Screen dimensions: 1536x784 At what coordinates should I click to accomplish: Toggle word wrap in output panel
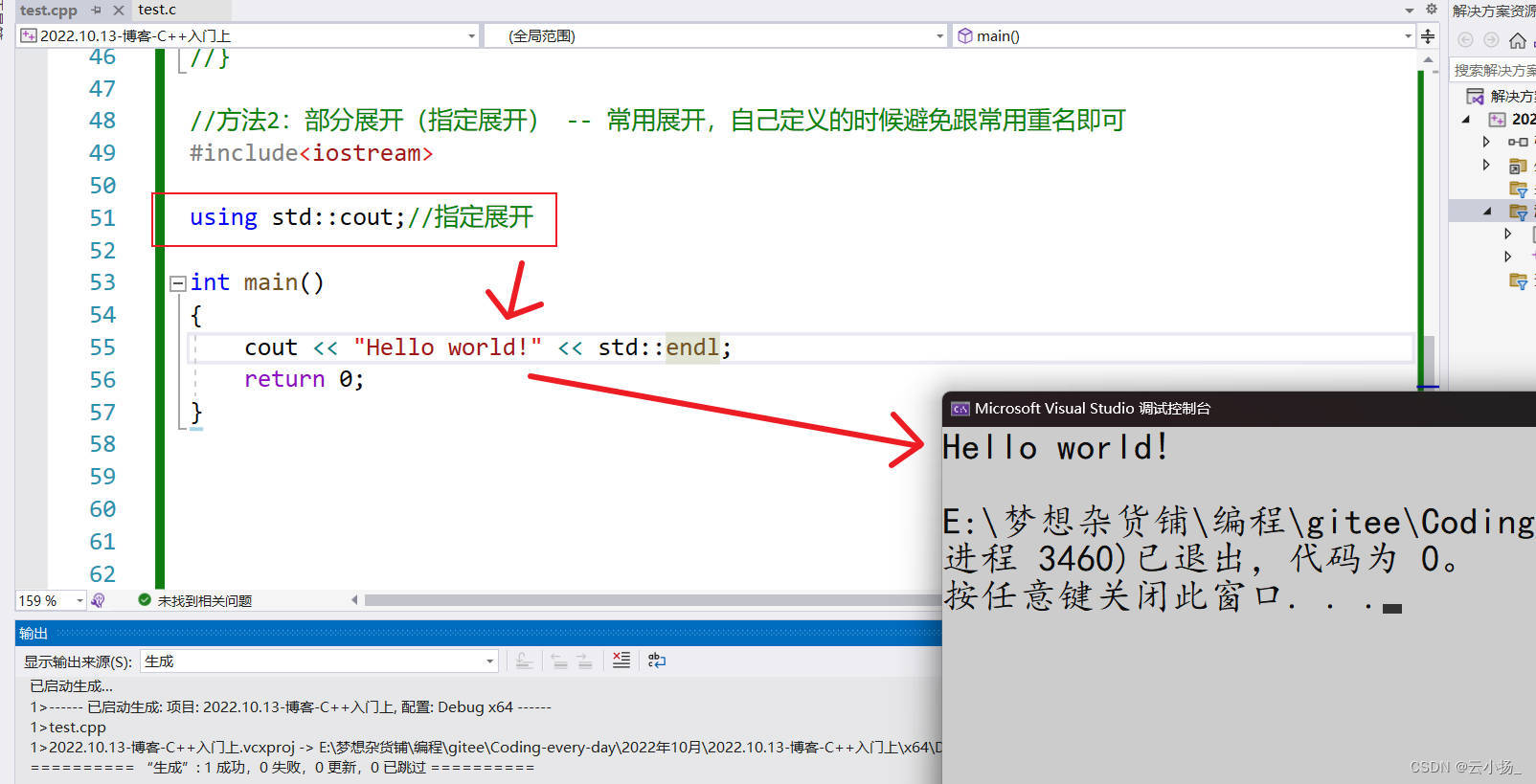click(x=657, y=661)
